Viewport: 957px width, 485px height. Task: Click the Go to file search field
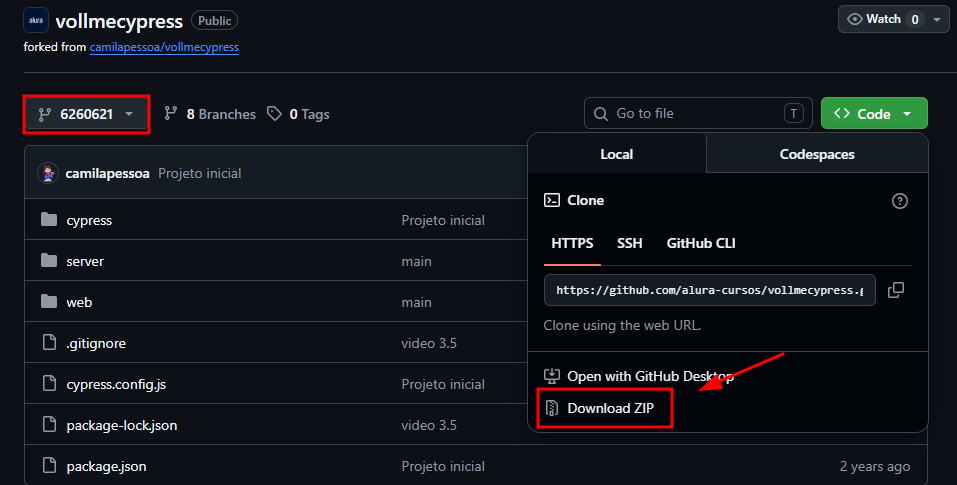[698, 113]
